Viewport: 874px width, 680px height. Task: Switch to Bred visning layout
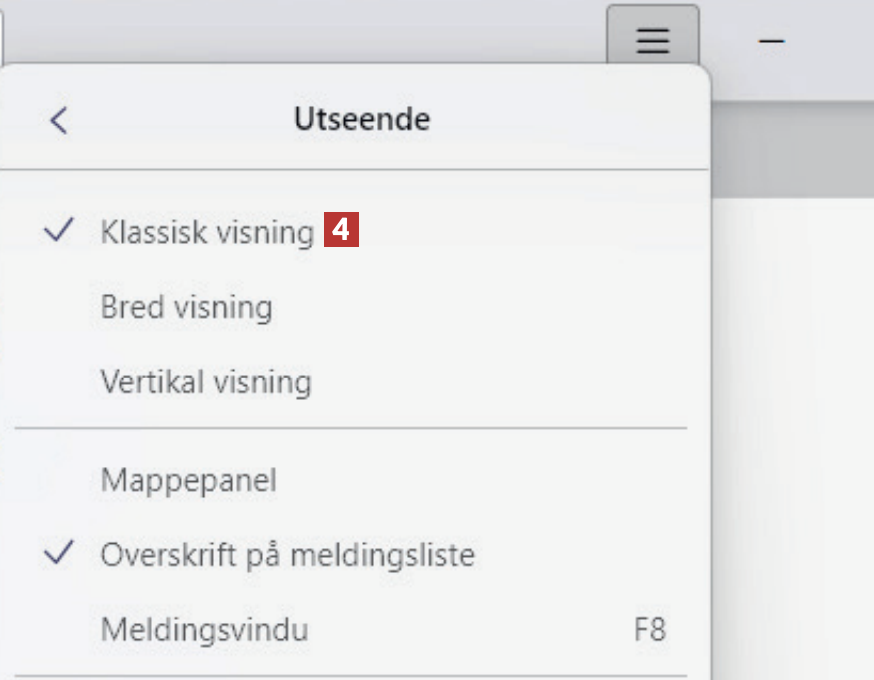(186, 307)
